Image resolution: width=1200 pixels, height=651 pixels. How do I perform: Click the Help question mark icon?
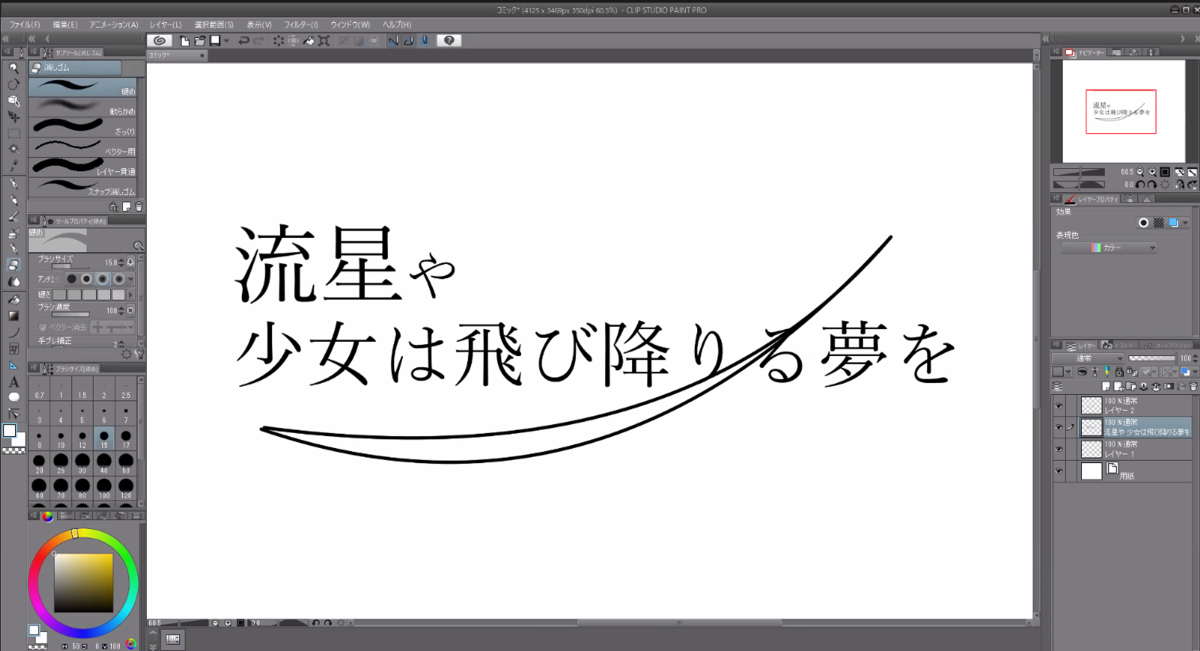tap(450, 40)
